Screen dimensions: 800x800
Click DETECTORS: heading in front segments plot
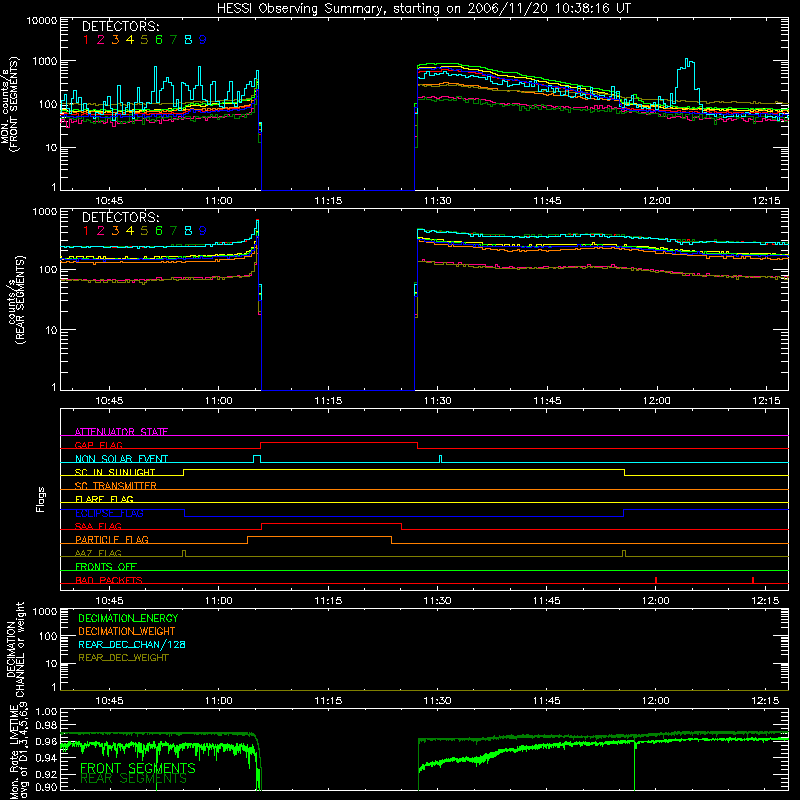[120, 26]
